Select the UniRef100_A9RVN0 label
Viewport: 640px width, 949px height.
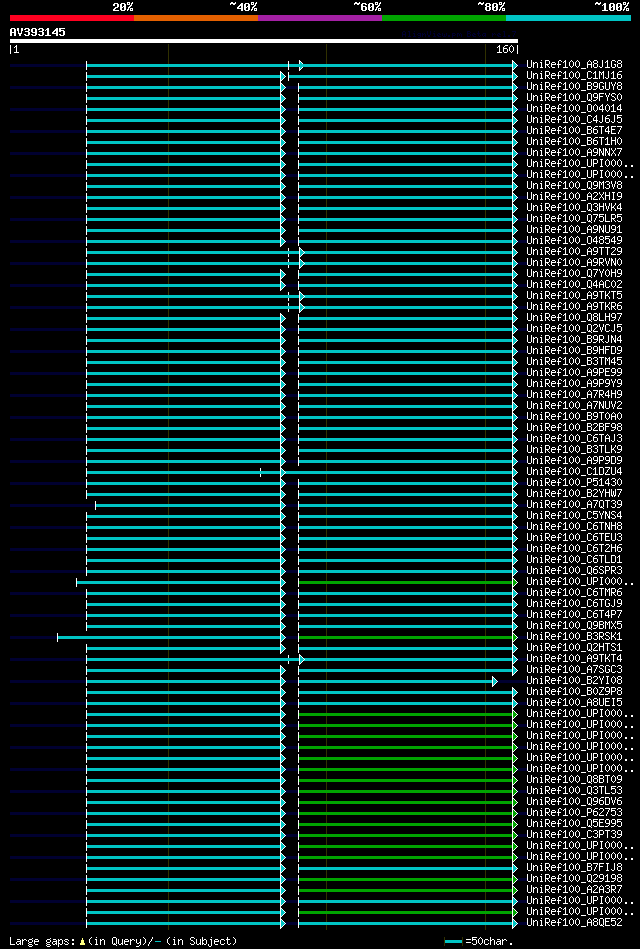[x=574, y=263]
